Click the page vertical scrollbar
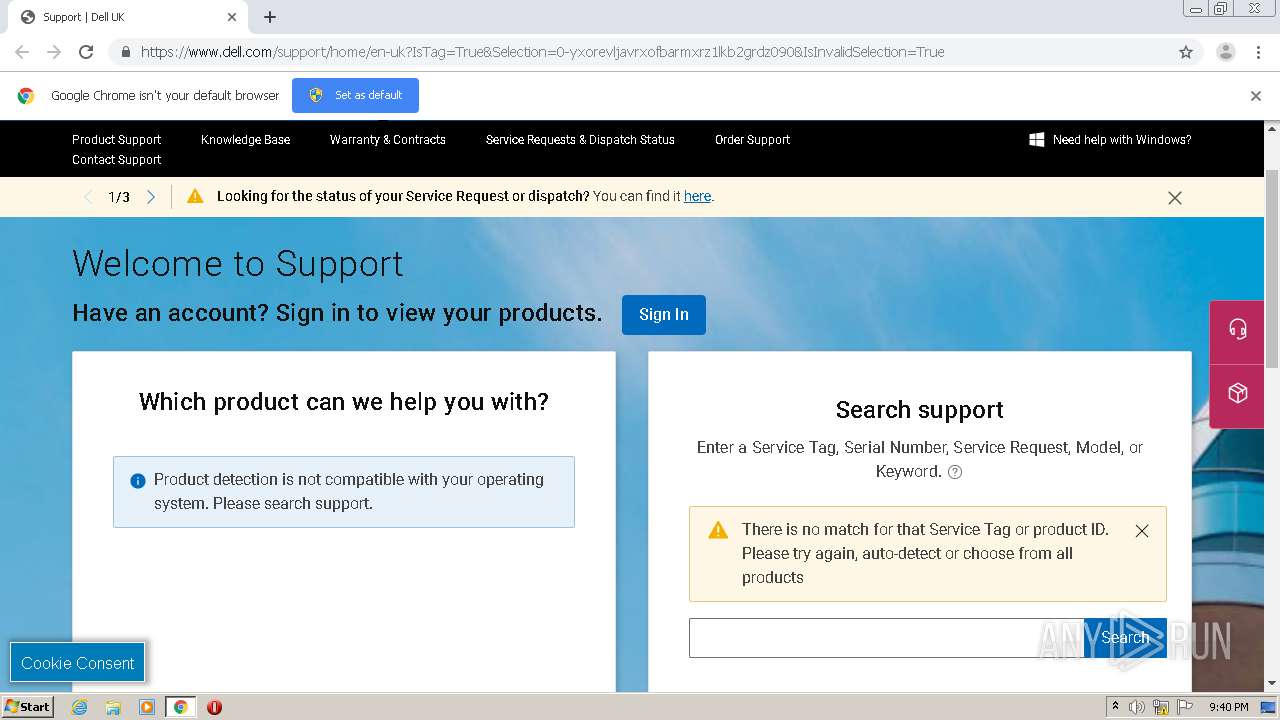The image size is (1280, 720). (1272, 268)
